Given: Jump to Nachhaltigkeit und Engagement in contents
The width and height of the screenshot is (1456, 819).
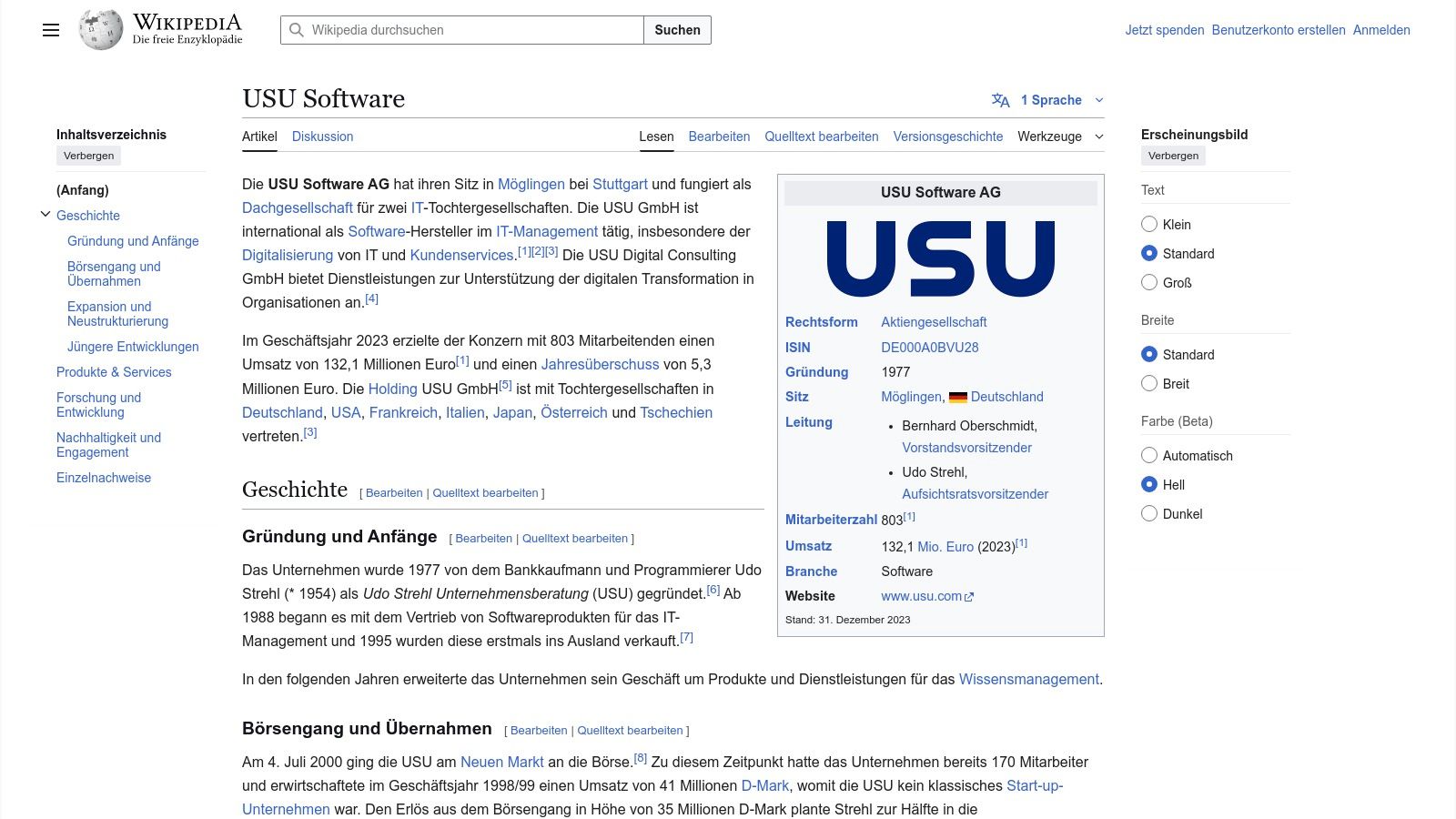Looking at the screenshot, I should (x=108, y=445).
